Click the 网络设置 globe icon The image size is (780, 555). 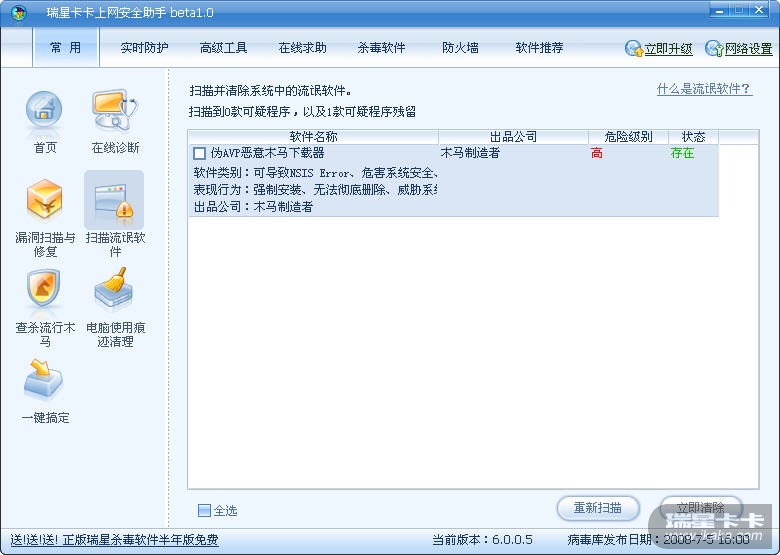pyautogui.click(x=714, y=48)
